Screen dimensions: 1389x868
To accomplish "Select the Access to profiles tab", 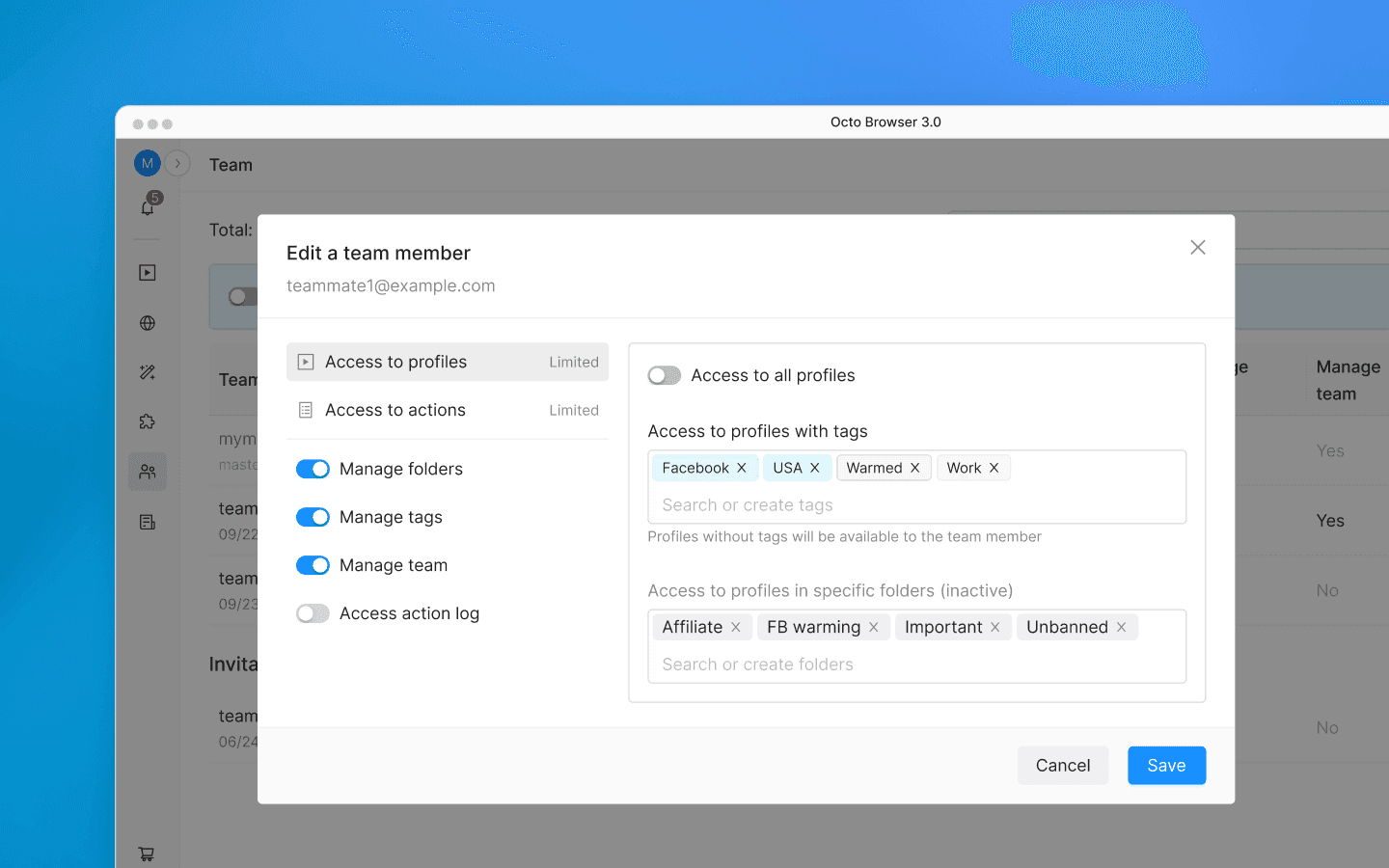I will coord(448,362).
